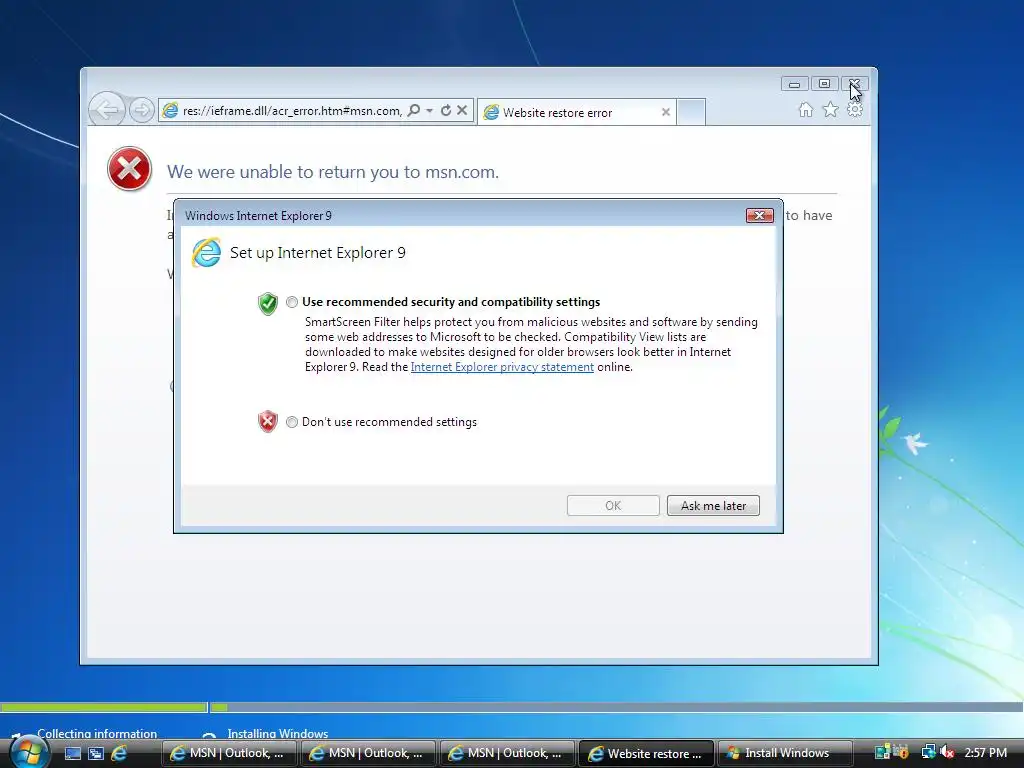Click the security alert tray icon

coord(901,753)
